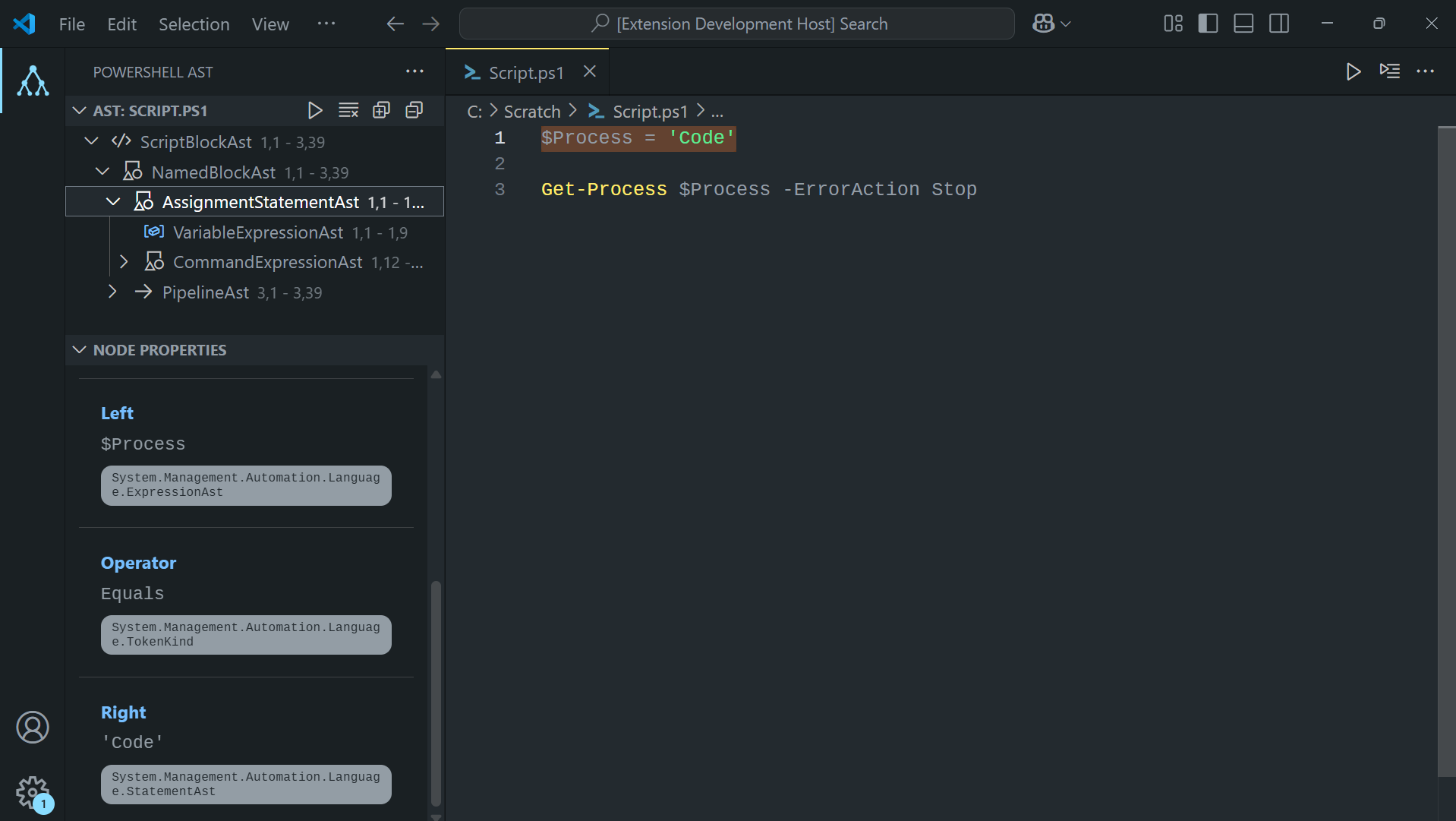The height and width of the screenshot is (821, 1456).
Task: Click line number 3 in the gutter
Action: 500,189
